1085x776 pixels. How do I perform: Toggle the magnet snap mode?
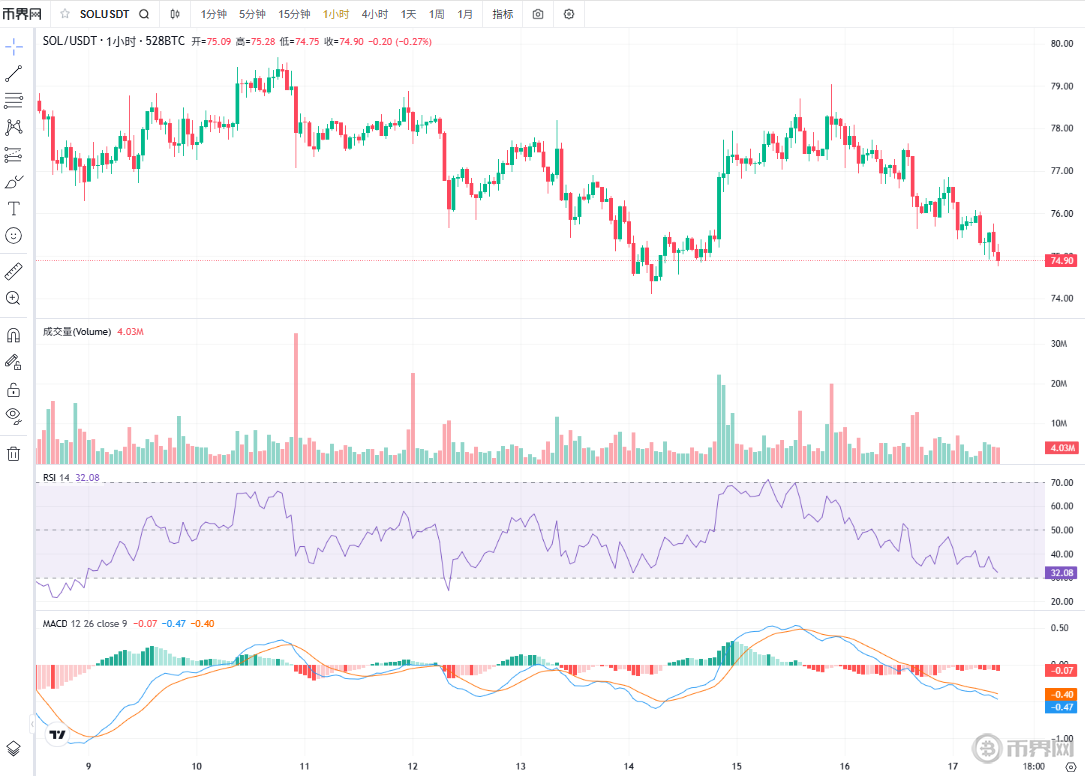tap(14, 336)
